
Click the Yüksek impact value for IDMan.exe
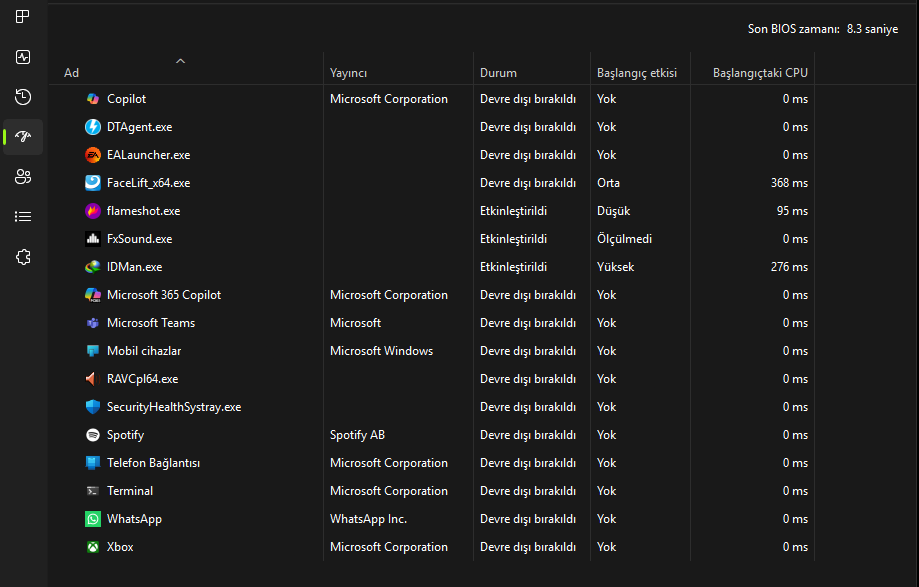point(615,267)
